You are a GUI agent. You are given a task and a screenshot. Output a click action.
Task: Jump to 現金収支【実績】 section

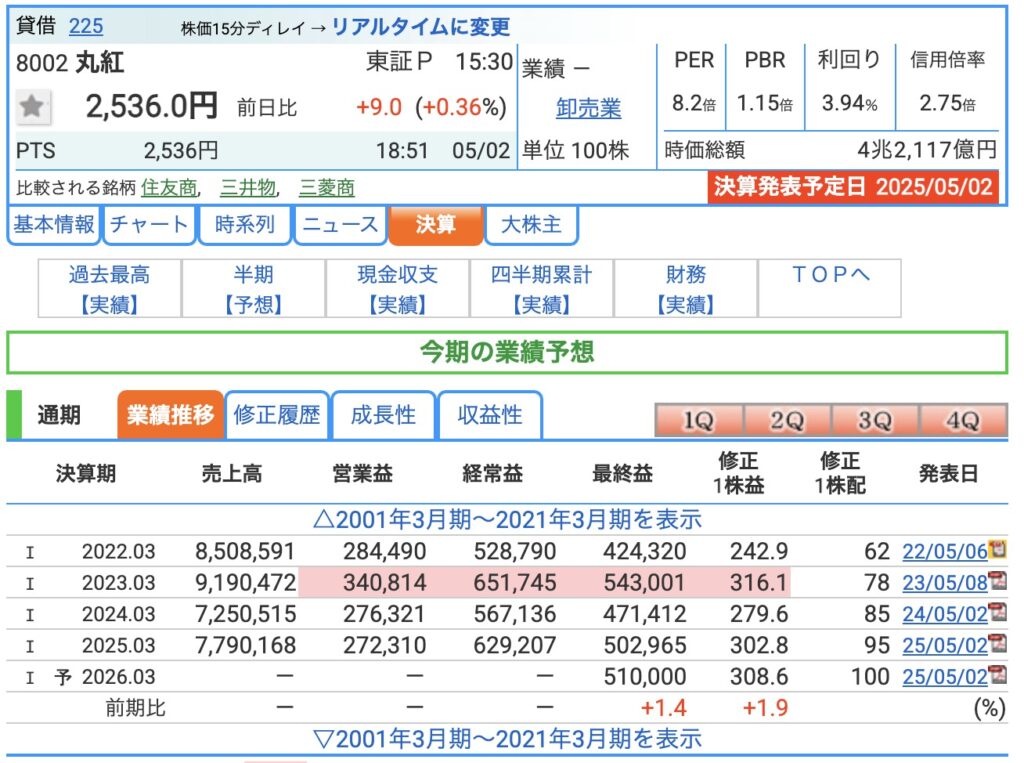tap(398, 289)
